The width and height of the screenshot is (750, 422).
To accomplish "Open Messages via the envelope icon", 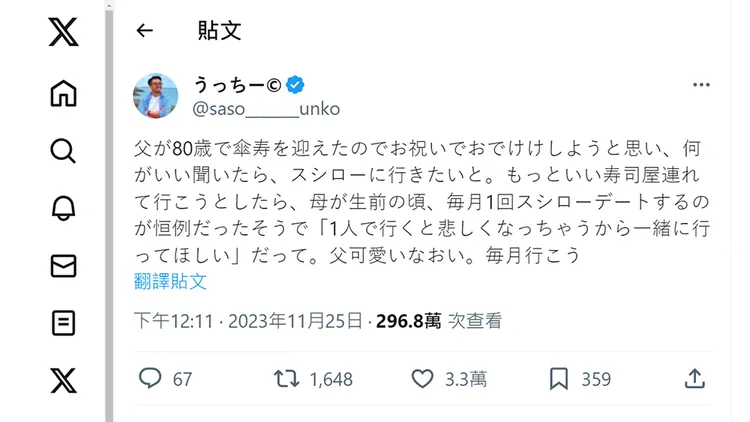I will tap(63, 266).
